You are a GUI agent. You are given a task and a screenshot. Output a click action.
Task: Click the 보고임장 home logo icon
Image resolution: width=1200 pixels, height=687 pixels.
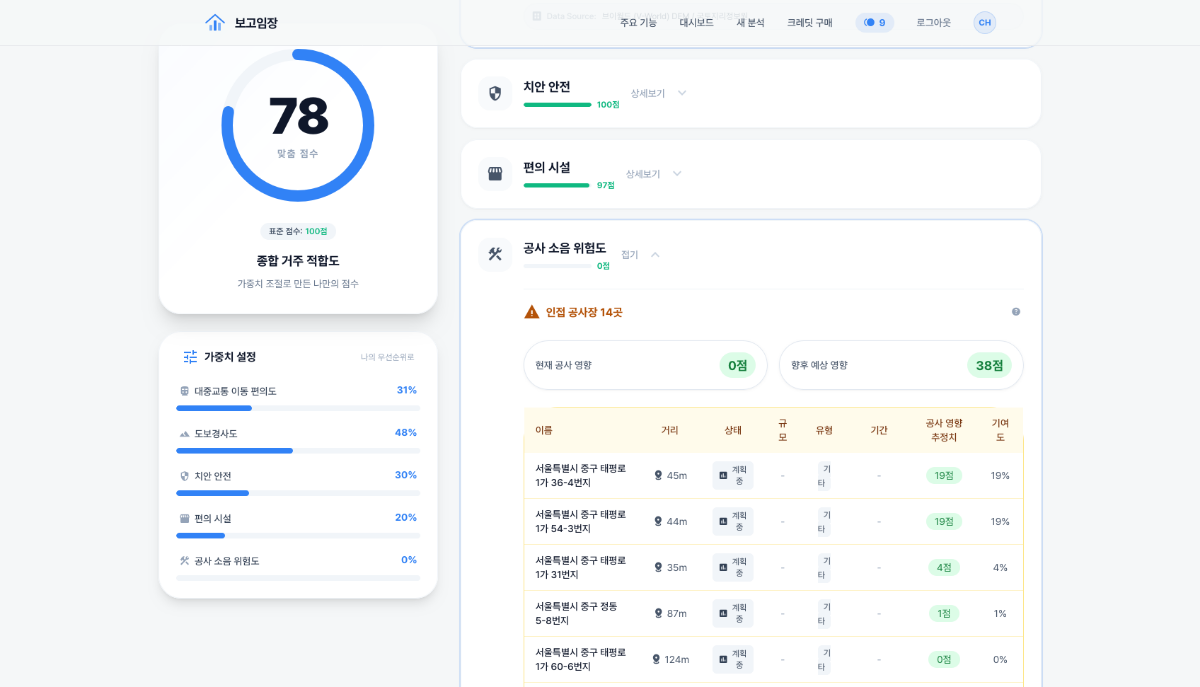[x=216, y=21]
